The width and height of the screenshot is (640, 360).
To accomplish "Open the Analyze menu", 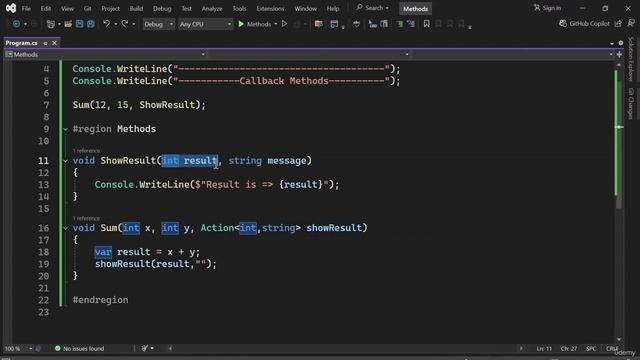I will point(212,9).
